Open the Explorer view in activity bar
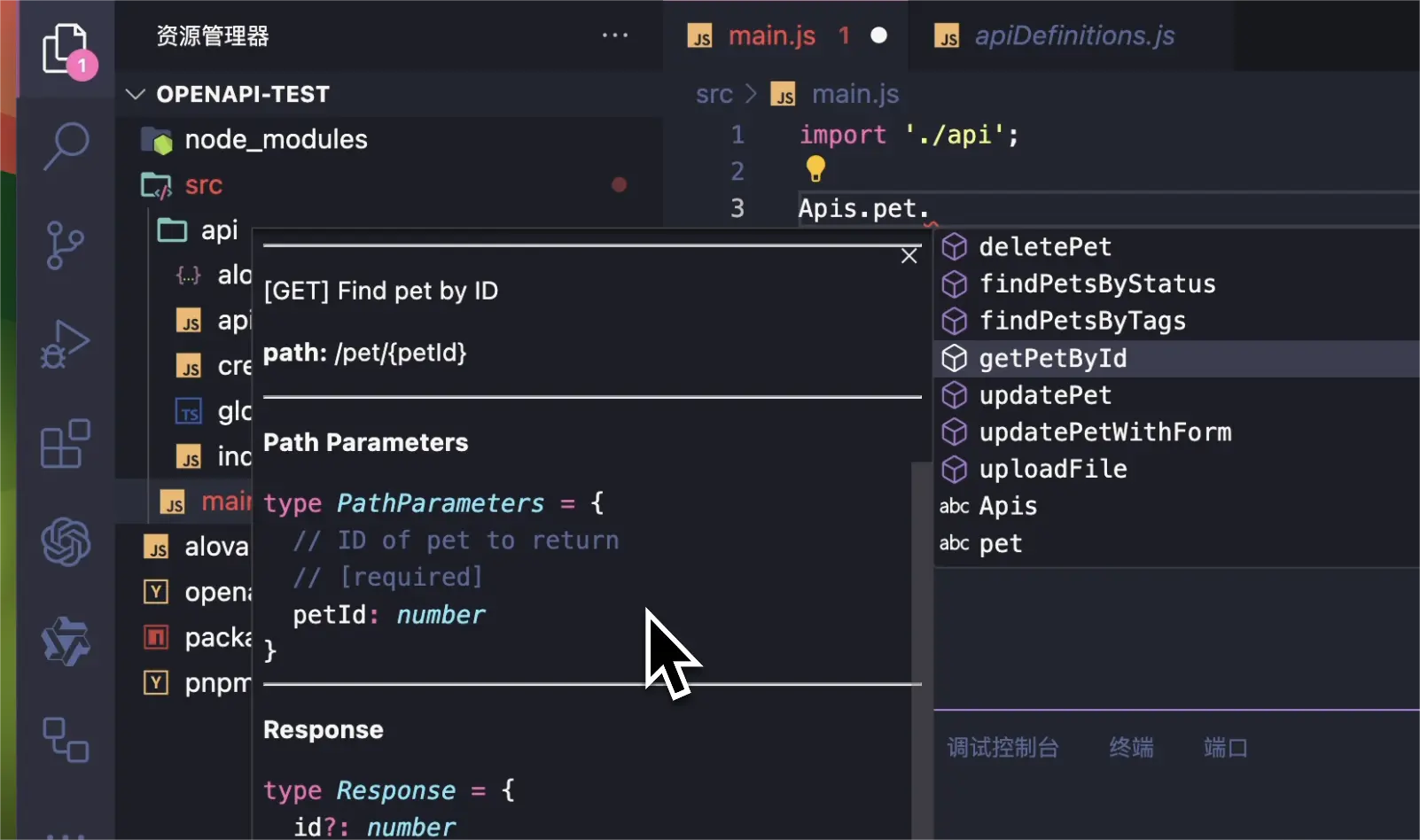 coord(66,50)
